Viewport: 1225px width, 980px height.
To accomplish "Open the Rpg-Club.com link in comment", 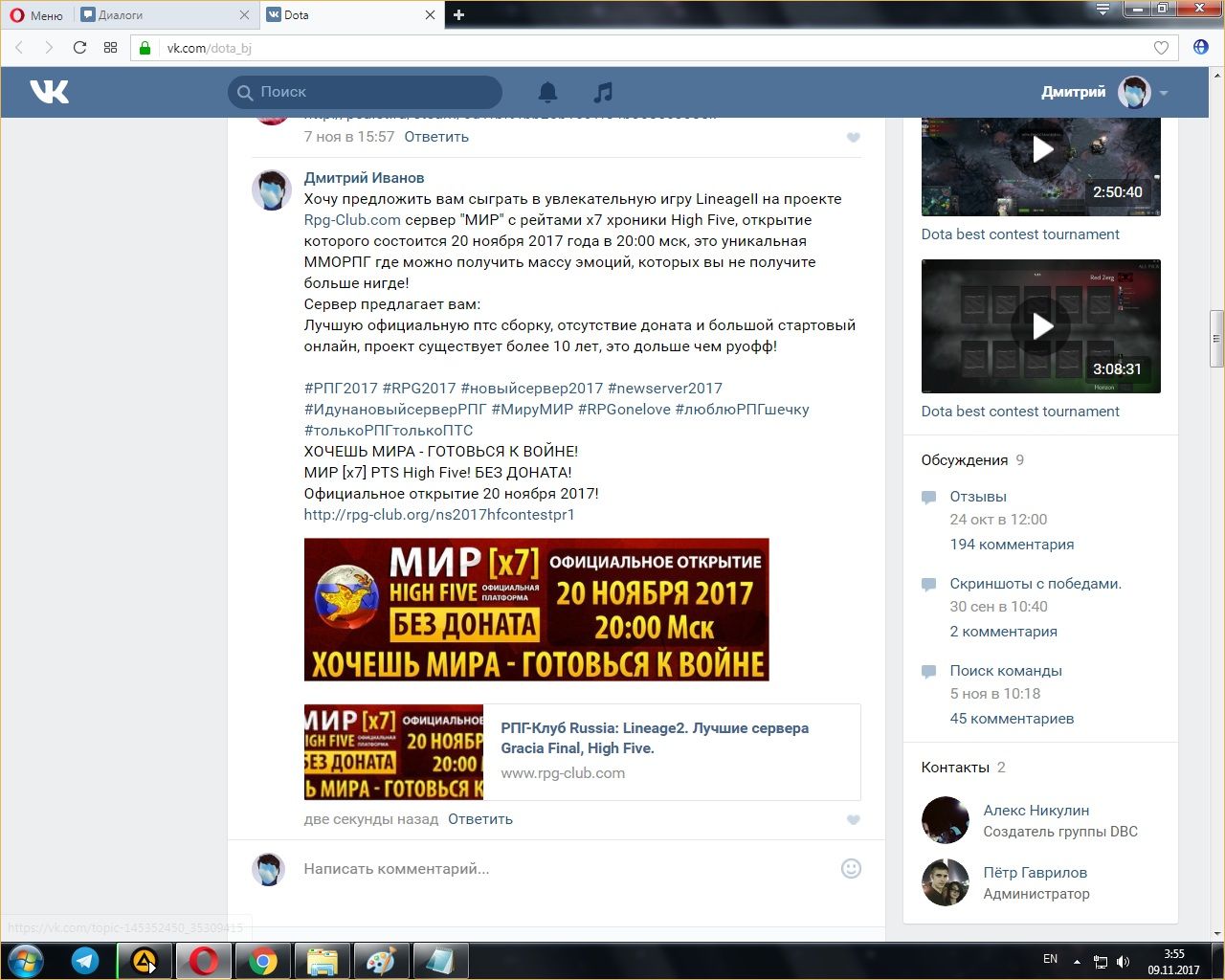I will tap(352, 220).
